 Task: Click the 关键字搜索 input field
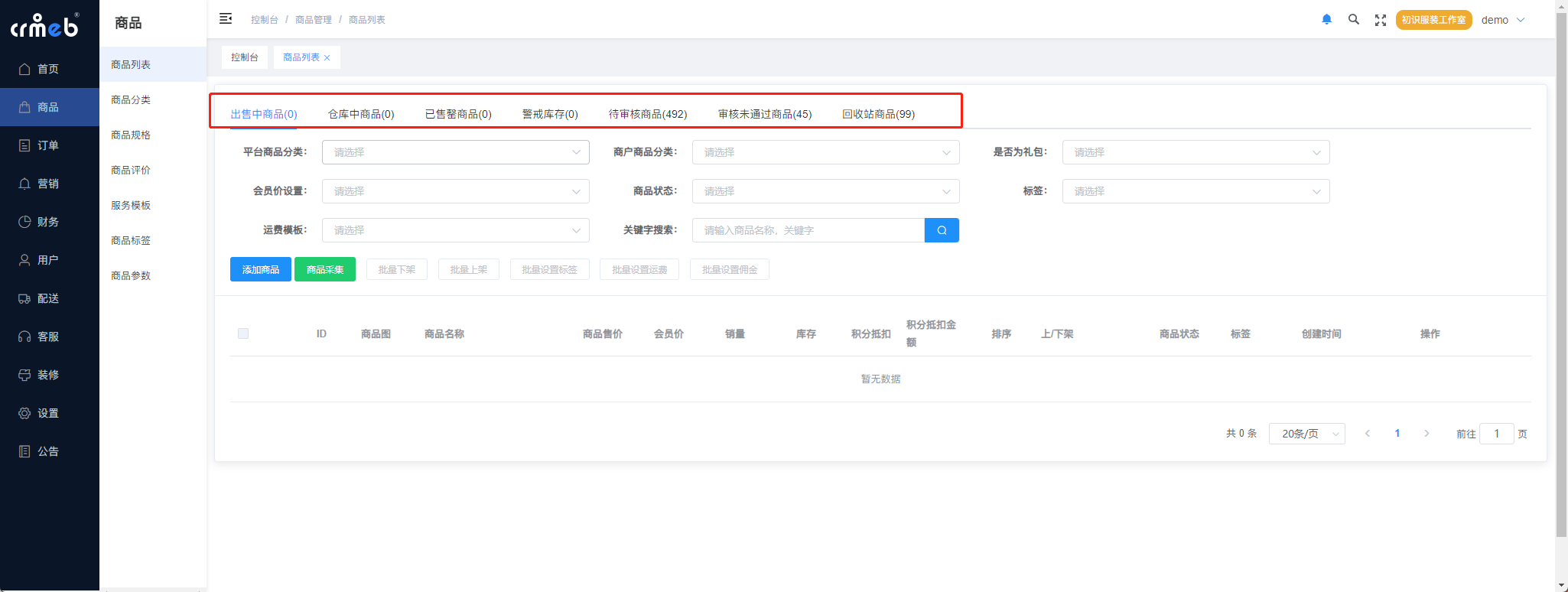pyautogui.click(x=808, y=230)
